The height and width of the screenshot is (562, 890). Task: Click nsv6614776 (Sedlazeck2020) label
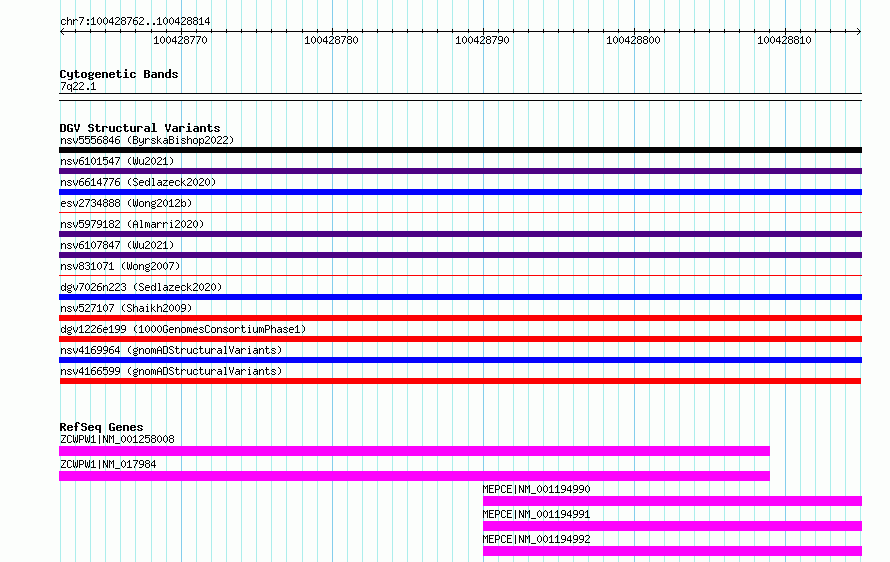138,182
